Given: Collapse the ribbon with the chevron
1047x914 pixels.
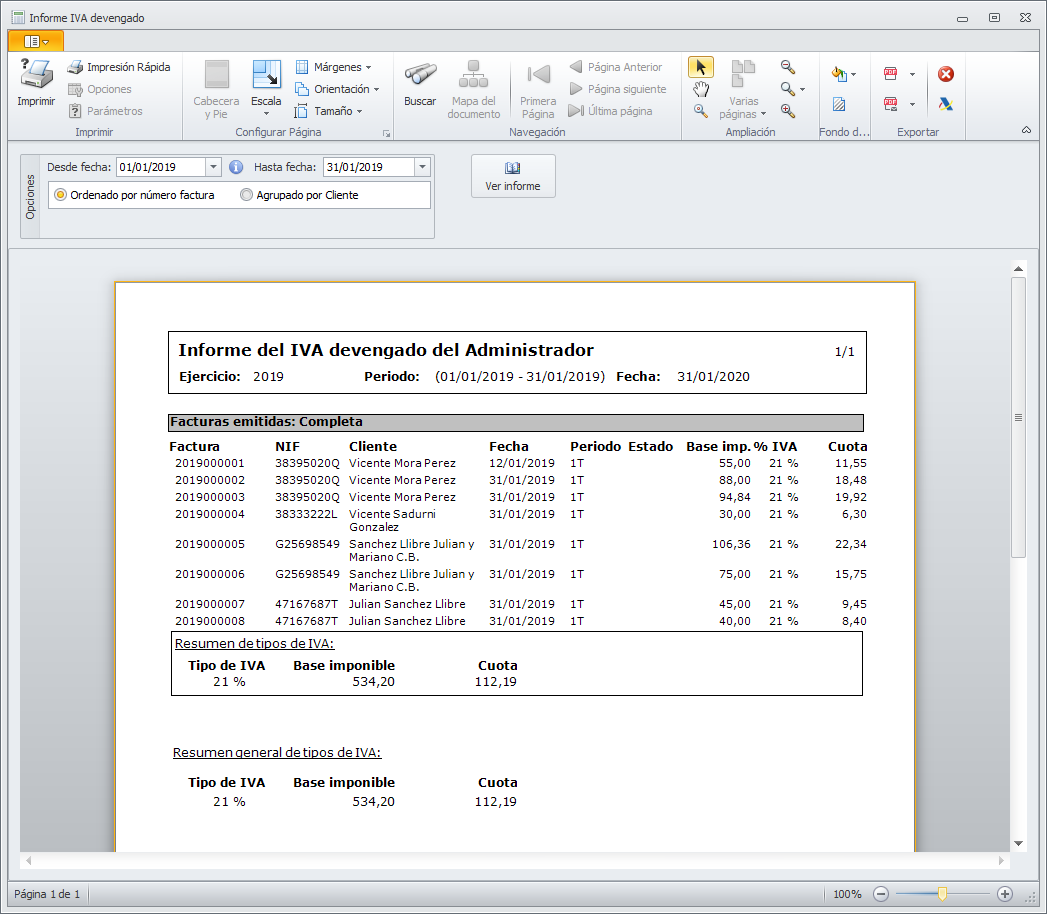Looking at the screenshot, I should (1026, 131).
